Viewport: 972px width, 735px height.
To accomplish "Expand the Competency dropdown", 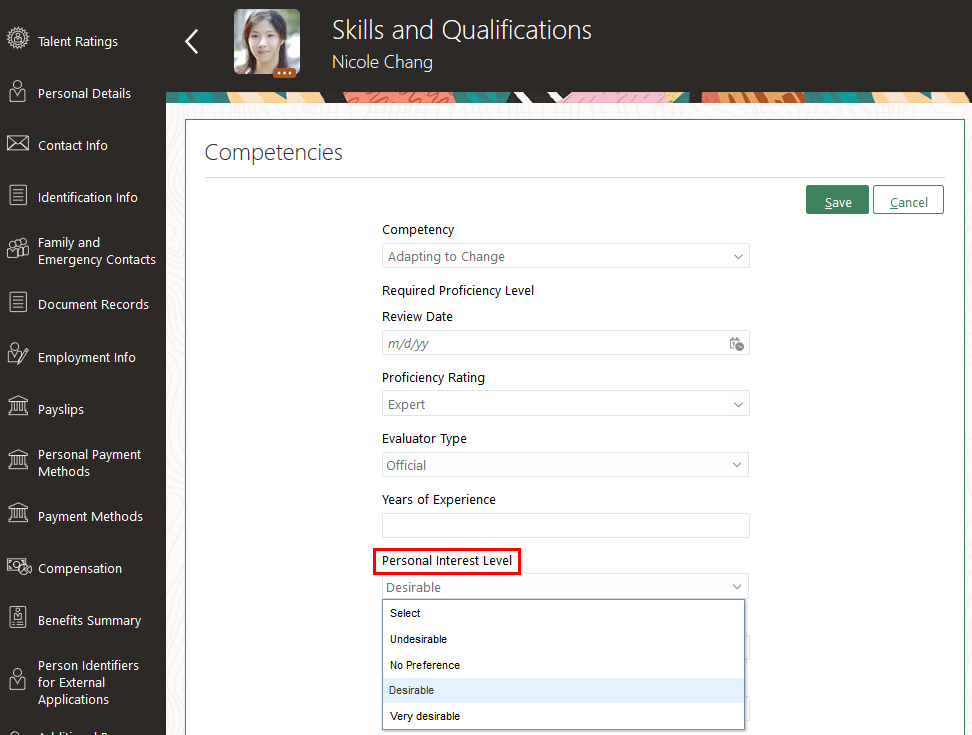I will click(x=738, y=257).
